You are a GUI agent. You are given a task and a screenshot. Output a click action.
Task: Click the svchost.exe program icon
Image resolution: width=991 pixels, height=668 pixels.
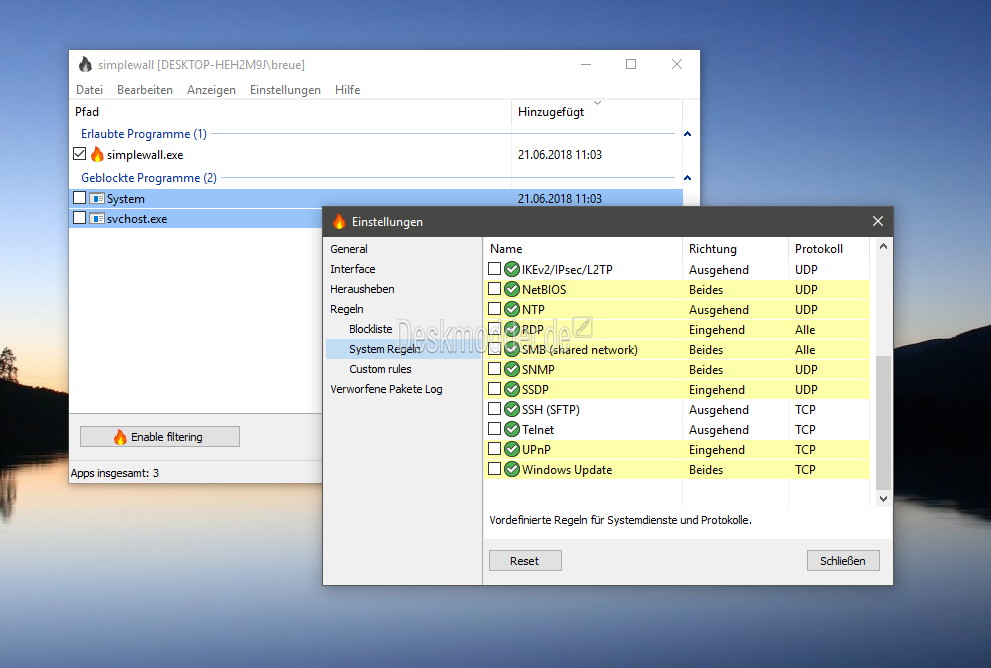(97, 219)
